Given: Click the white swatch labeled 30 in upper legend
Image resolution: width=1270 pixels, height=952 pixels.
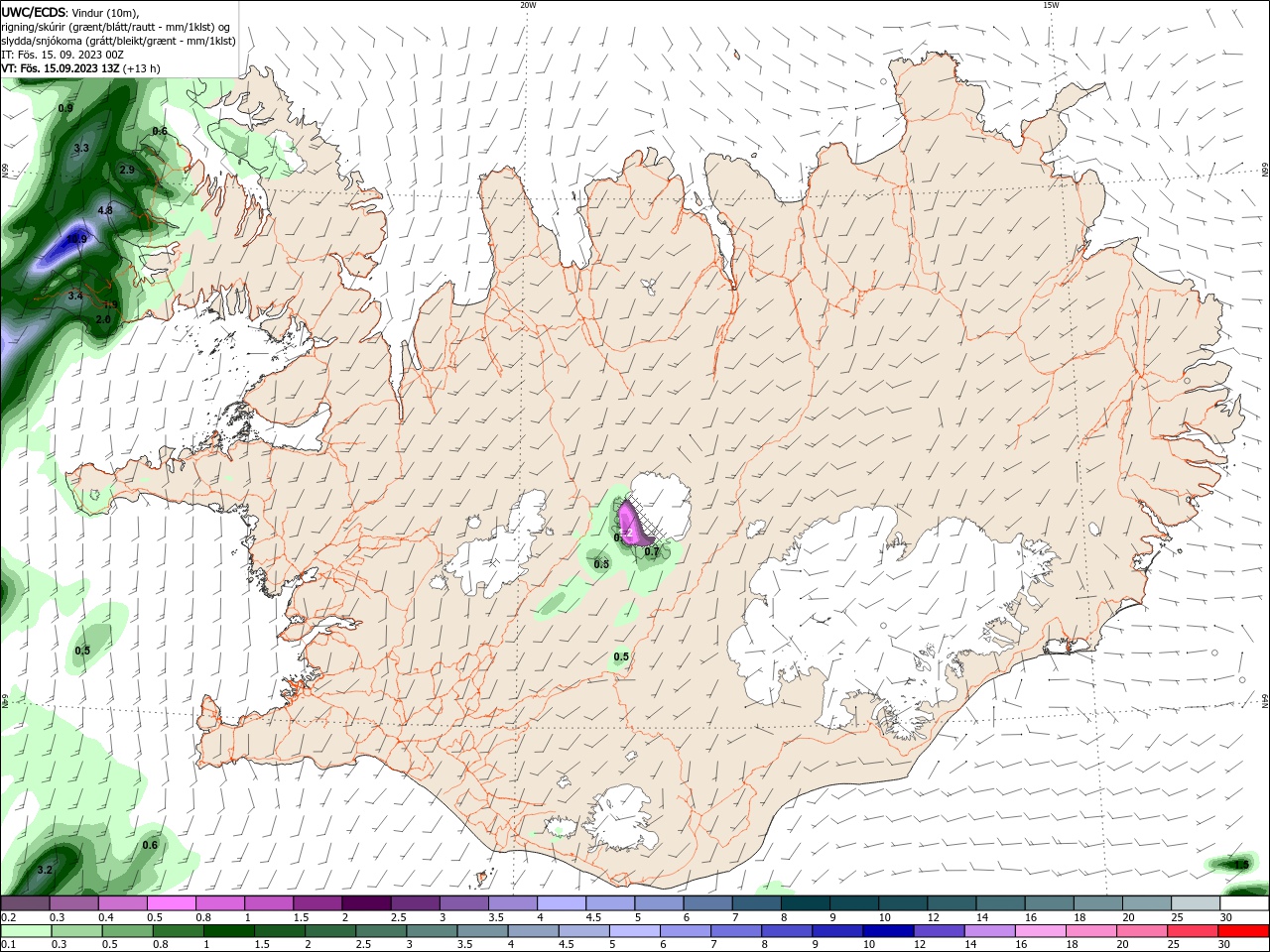Looking at the screenshot, I should (1243, 903).
